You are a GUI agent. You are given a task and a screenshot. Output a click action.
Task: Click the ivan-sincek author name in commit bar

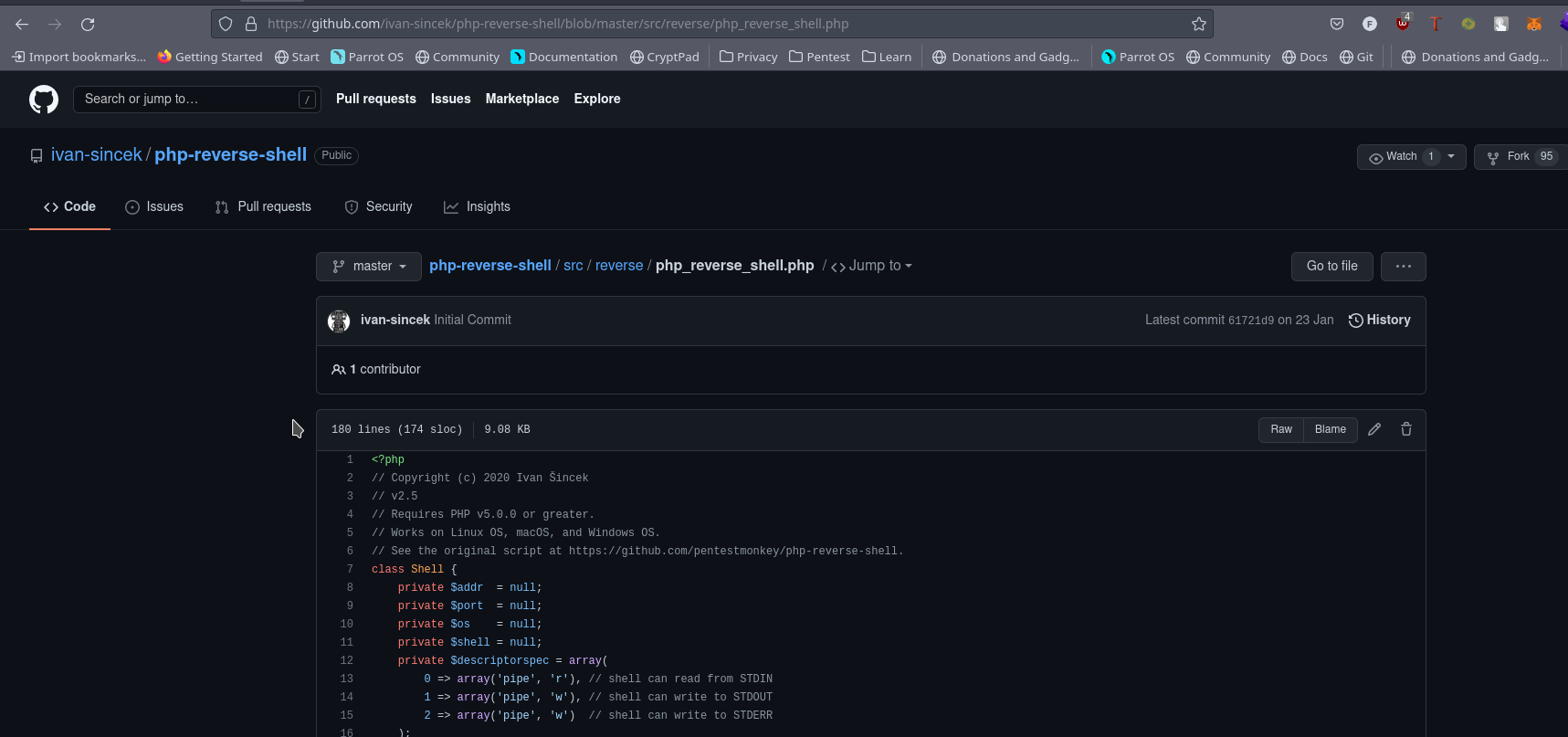pyautogui.click(x=395, y=321)
